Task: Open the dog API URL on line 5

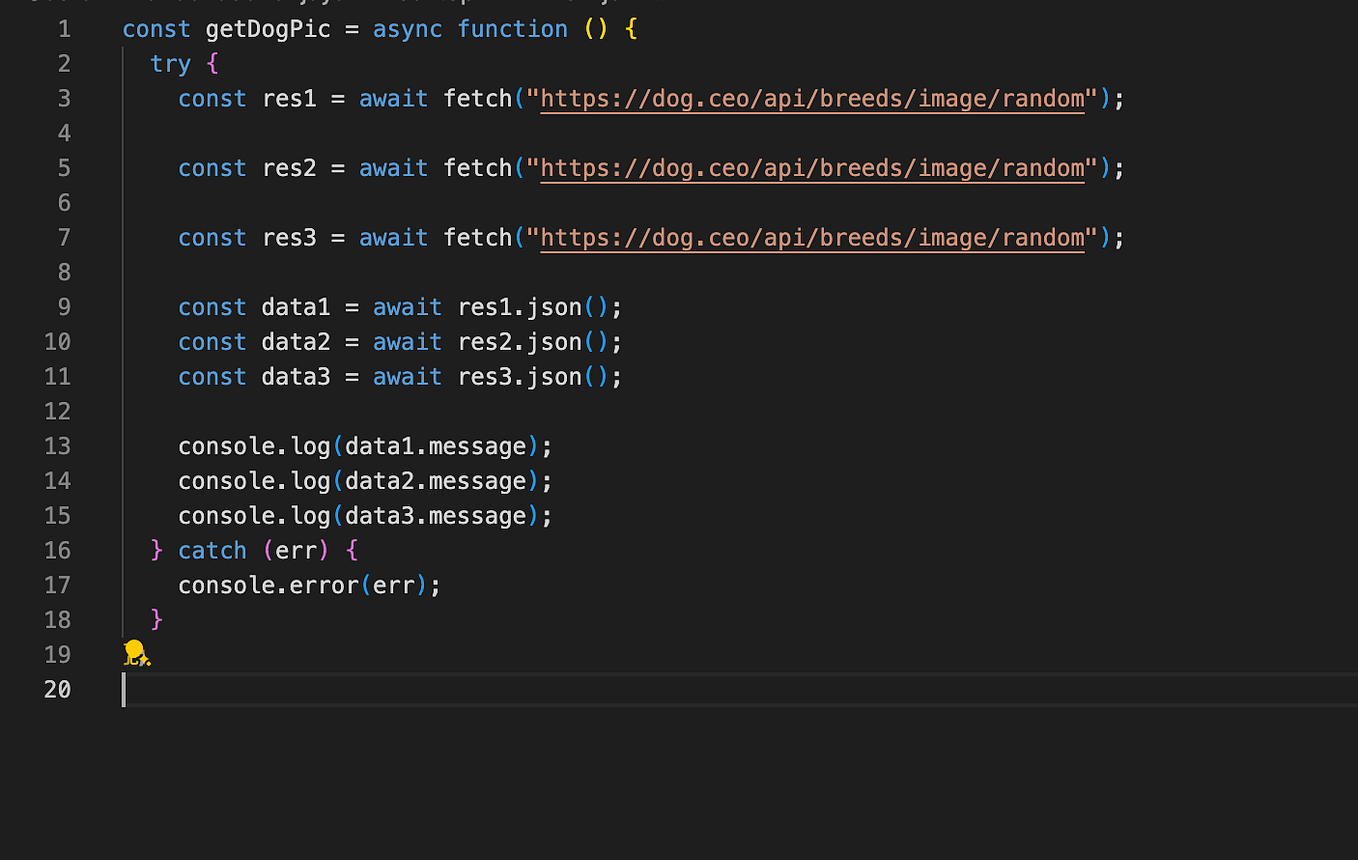Action: pyautogui.click(x=810, y=168)
